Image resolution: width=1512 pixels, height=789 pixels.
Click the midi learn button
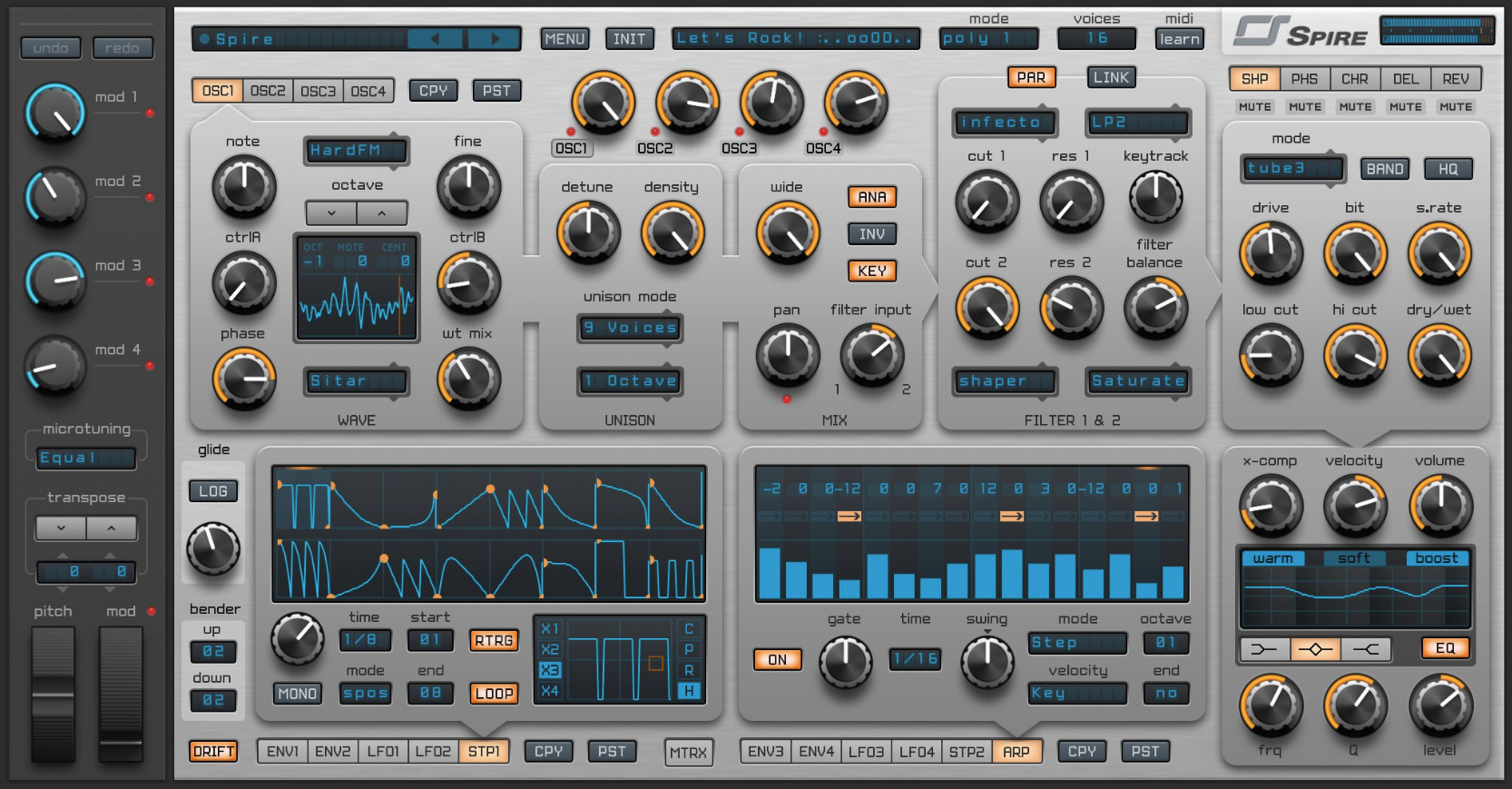click(1180, 39)
